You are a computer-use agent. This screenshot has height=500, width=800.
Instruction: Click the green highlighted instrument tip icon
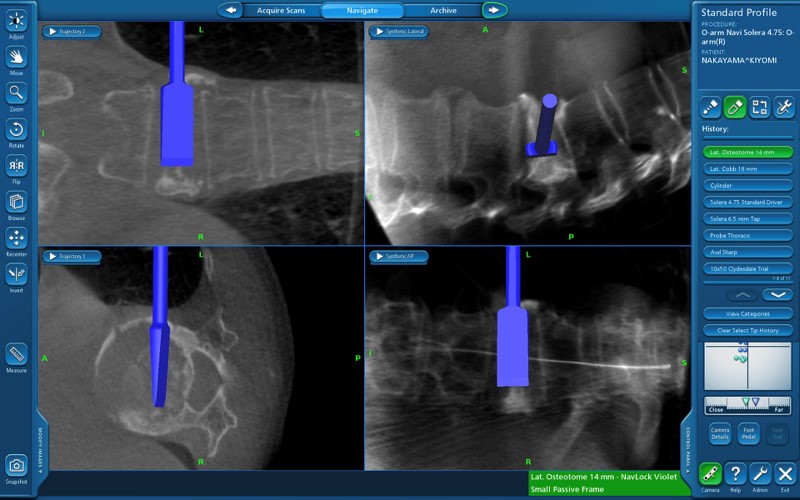pos(735,107)
